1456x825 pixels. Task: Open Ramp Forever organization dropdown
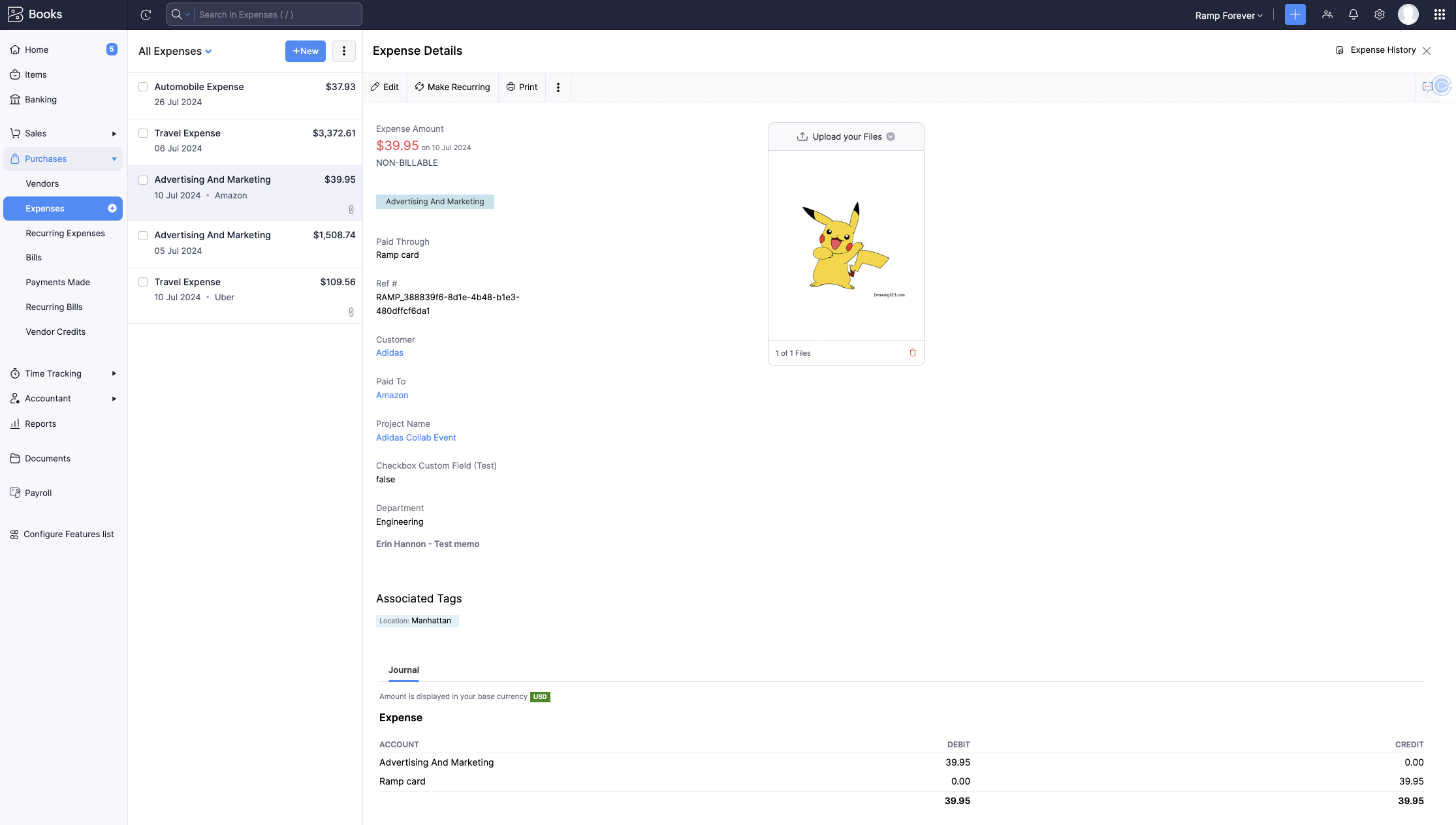click(1229, 15)
